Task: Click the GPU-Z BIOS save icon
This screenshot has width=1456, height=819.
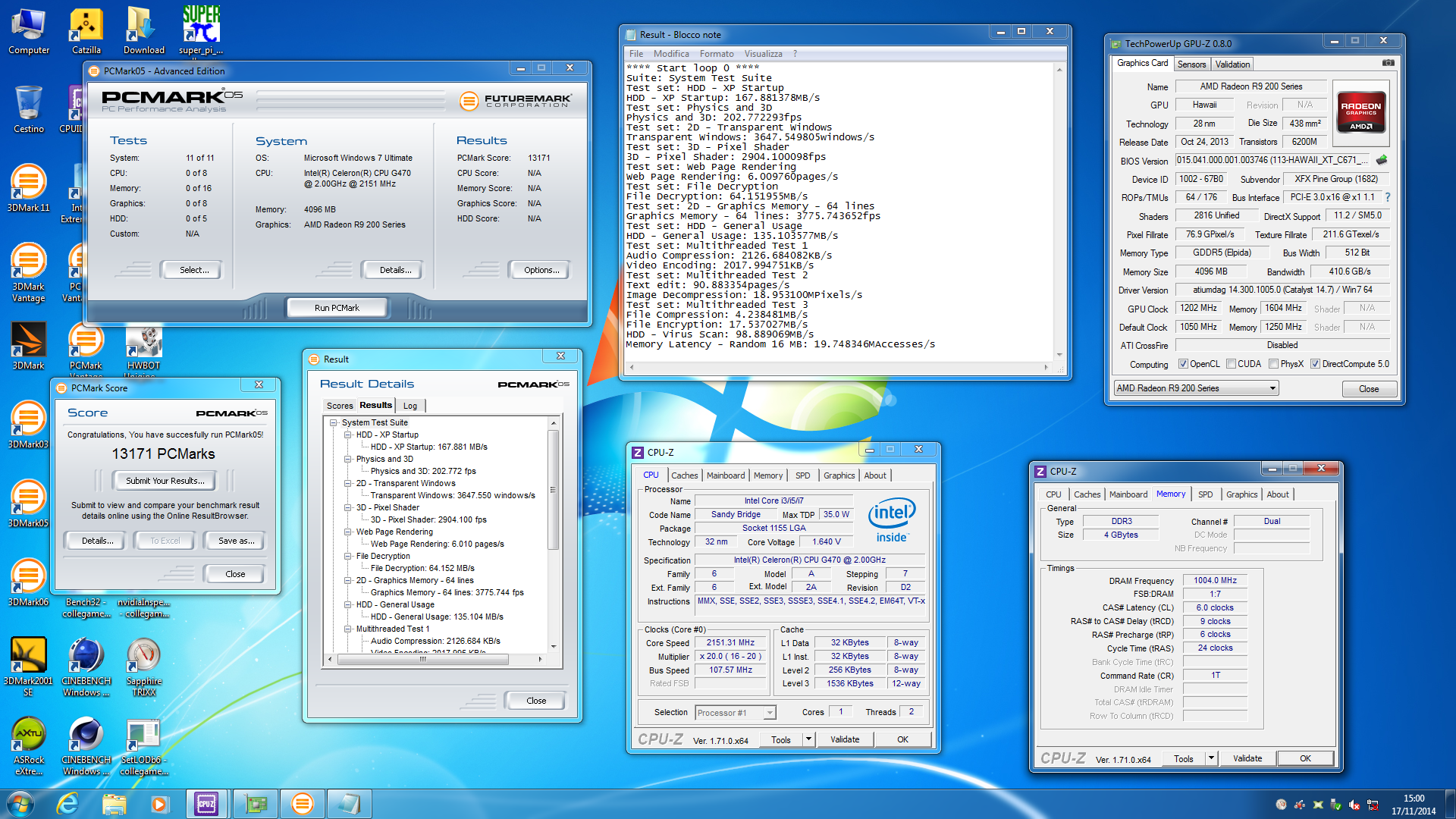Action: coord(1382,160)
